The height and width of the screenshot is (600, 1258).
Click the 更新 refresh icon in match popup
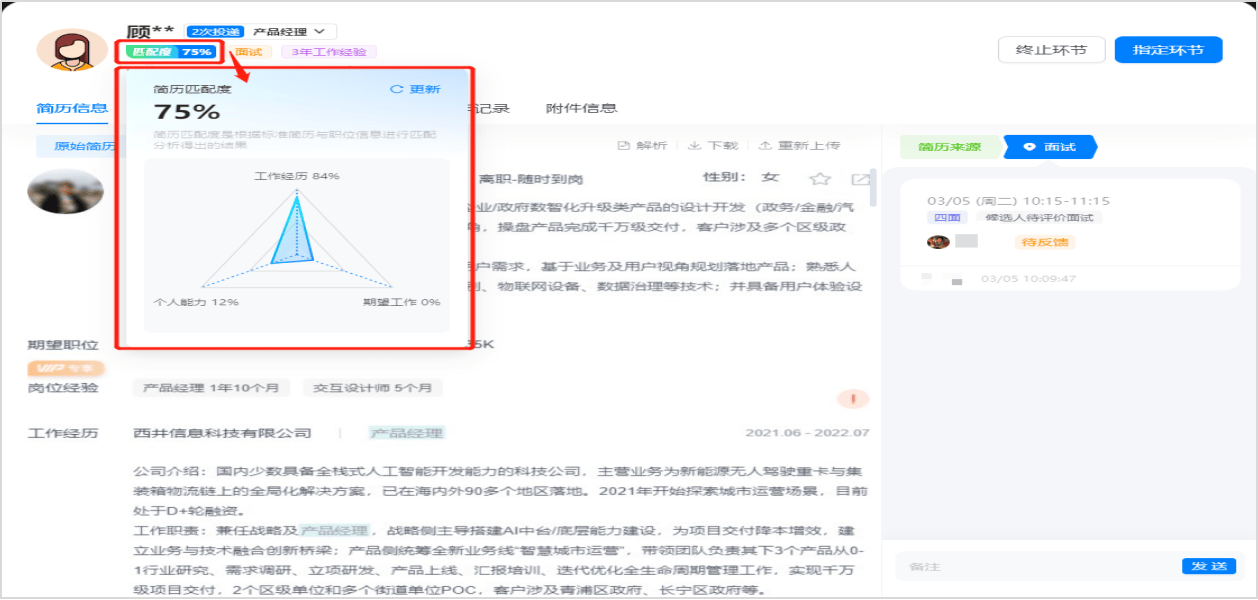click(x=397, y=89)
